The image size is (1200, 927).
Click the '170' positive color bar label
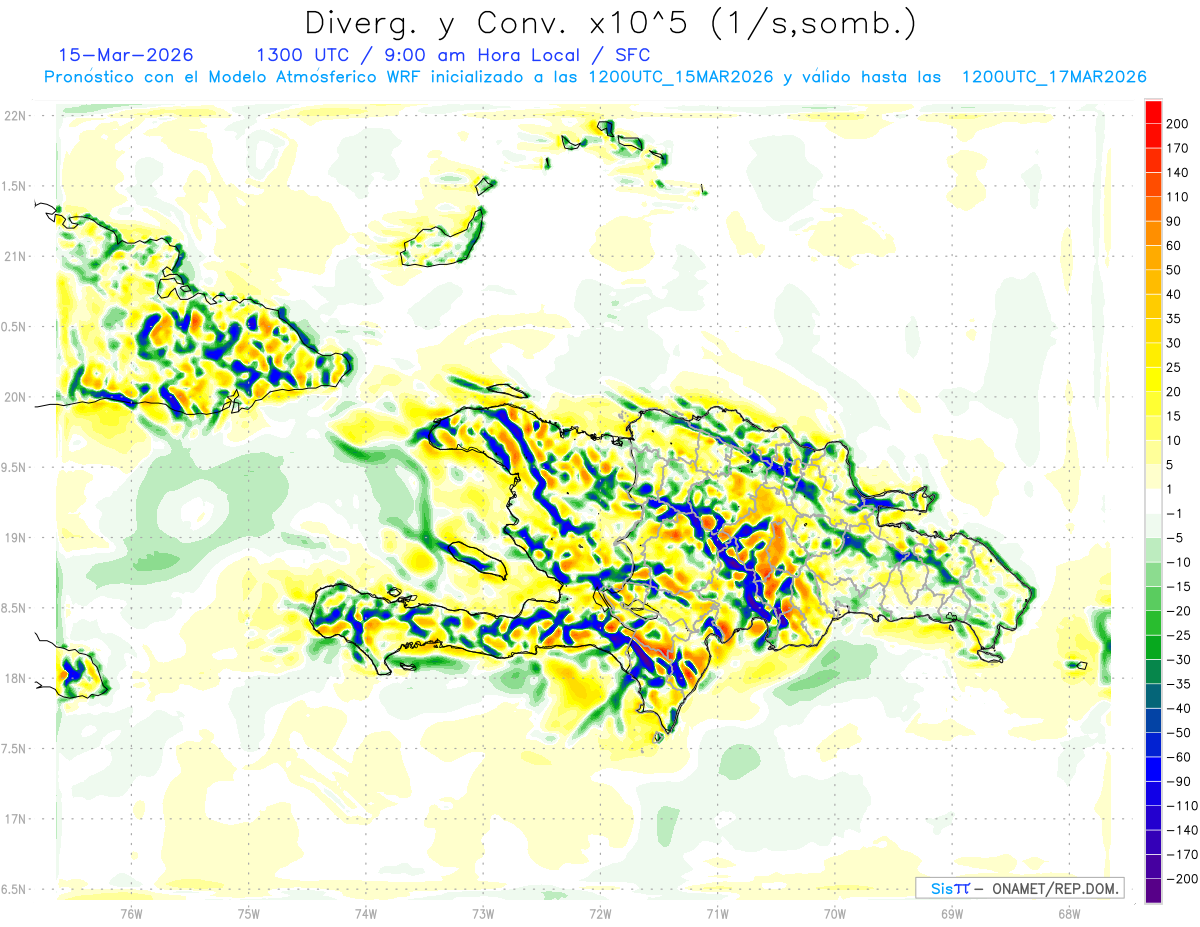click(x=1178, y=149)
